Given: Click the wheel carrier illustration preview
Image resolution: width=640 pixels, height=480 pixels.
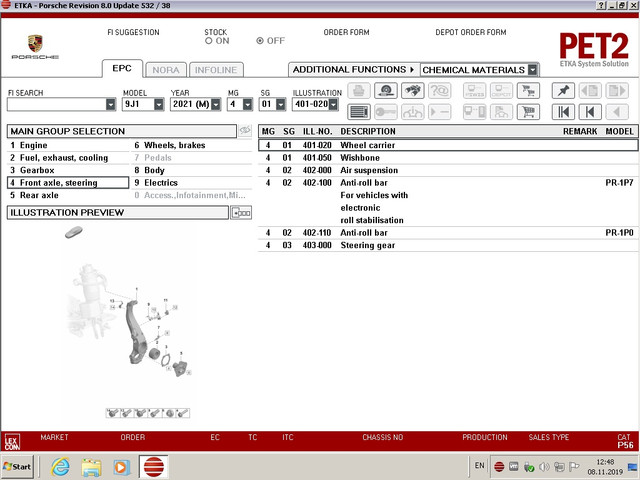Looking at the screenshot, I should [130, 320].
